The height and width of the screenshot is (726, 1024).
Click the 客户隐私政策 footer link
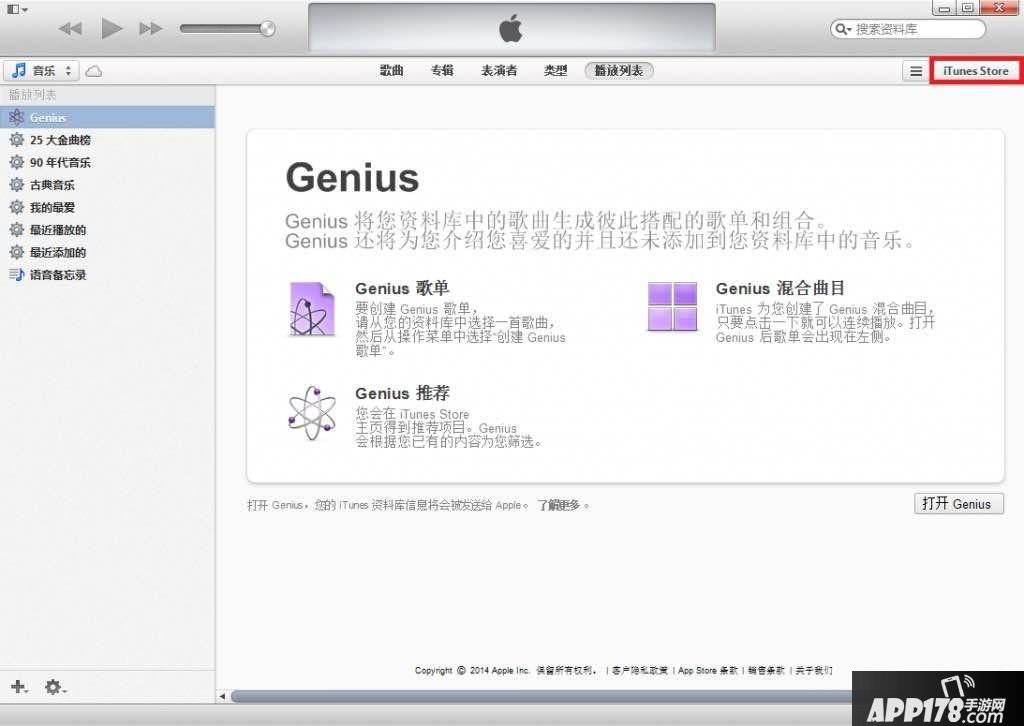click(x=640, y=671)
